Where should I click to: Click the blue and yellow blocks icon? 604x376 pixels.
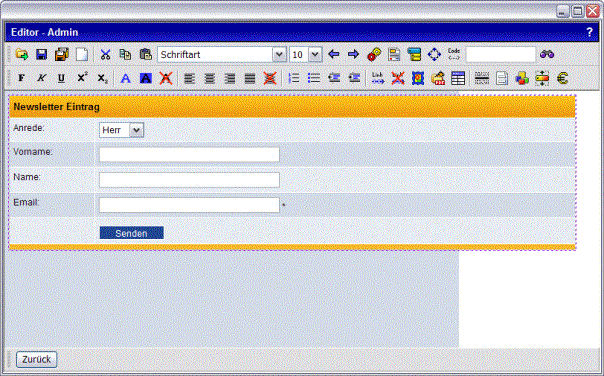point(414,54)
